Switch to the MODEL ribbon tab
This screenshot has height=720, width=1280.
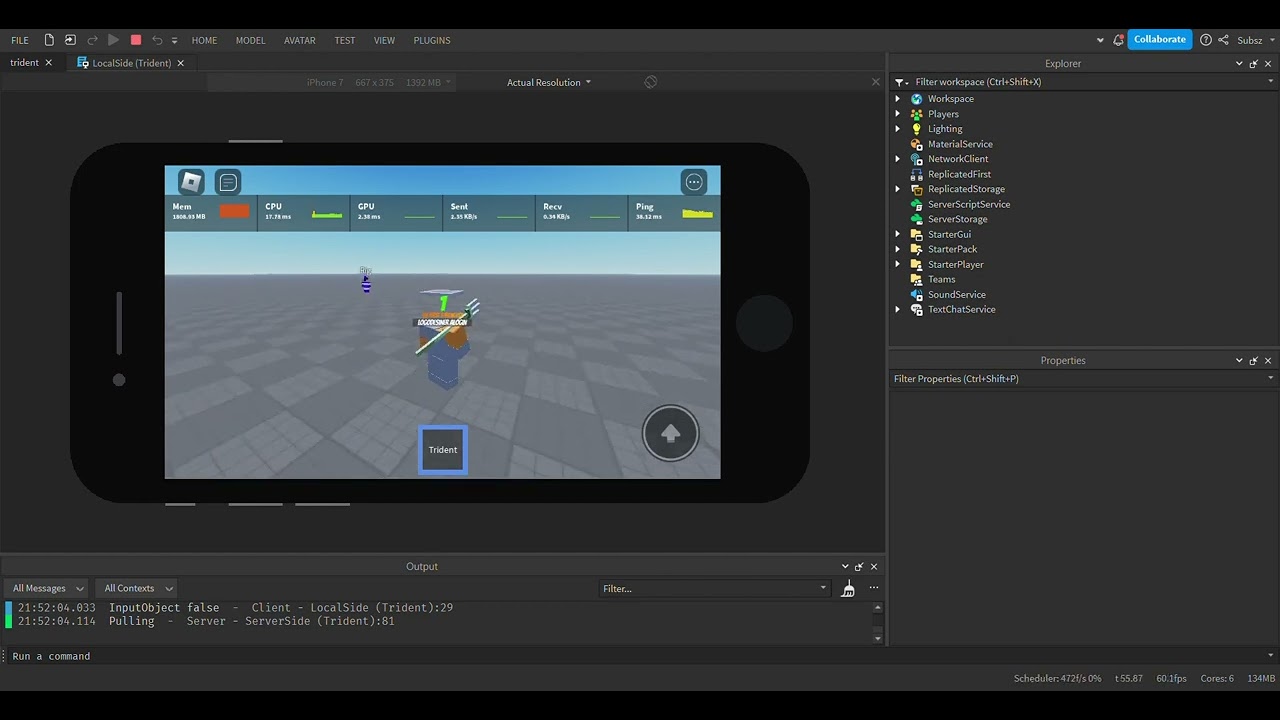(x=250, y=40)
